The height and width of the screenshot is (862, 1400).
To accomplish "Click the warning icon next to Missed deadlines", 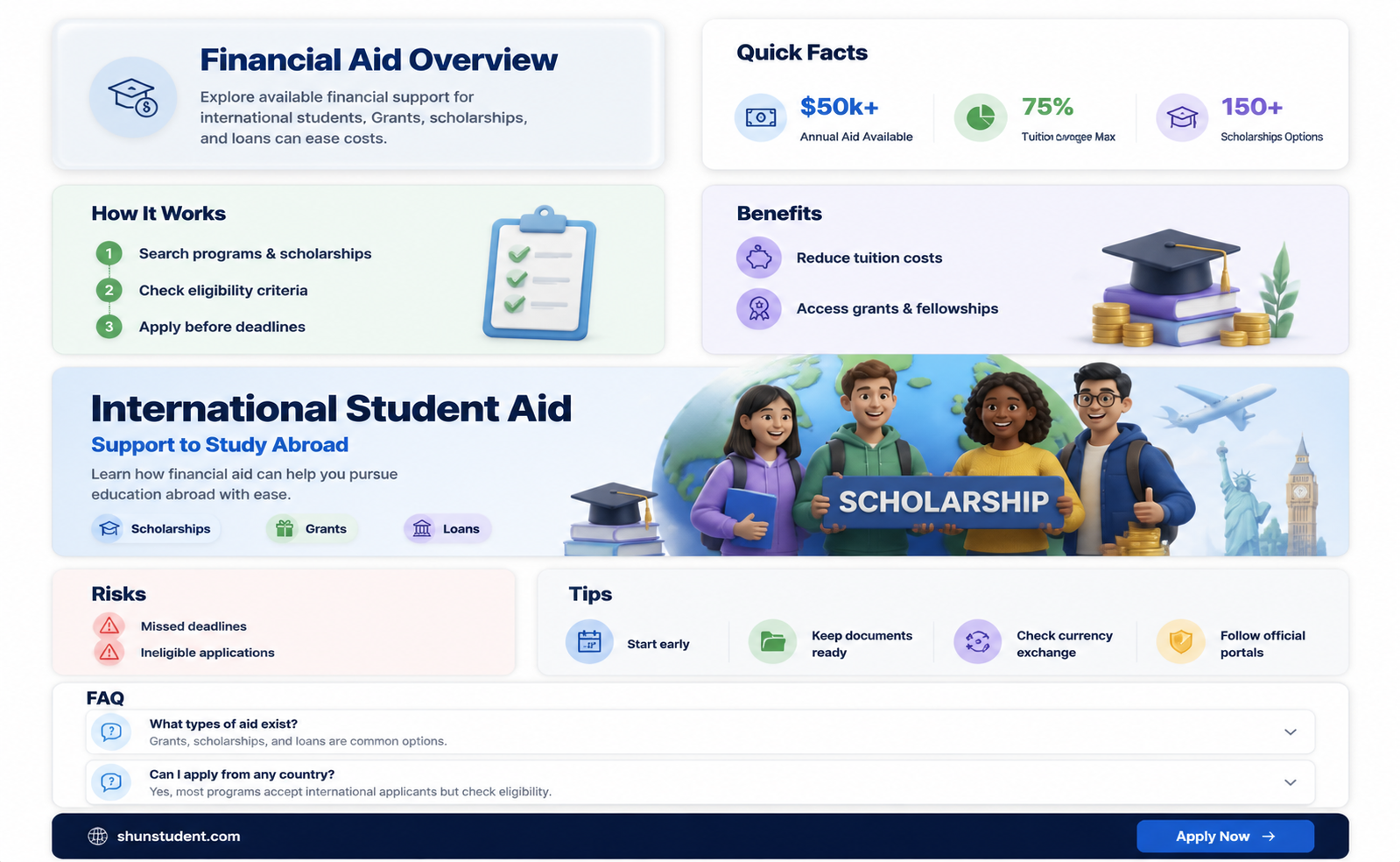I will [x=109, y=625].
